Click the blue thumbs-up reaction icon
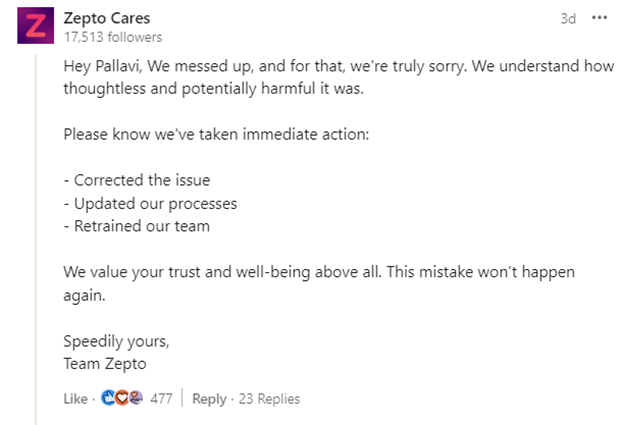This screenshot has height=425, width=620. click(107, 399)
